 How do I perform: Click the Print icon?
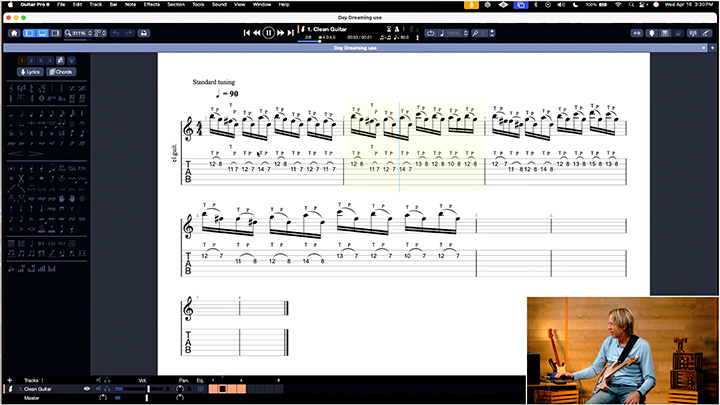coord(144,33)
